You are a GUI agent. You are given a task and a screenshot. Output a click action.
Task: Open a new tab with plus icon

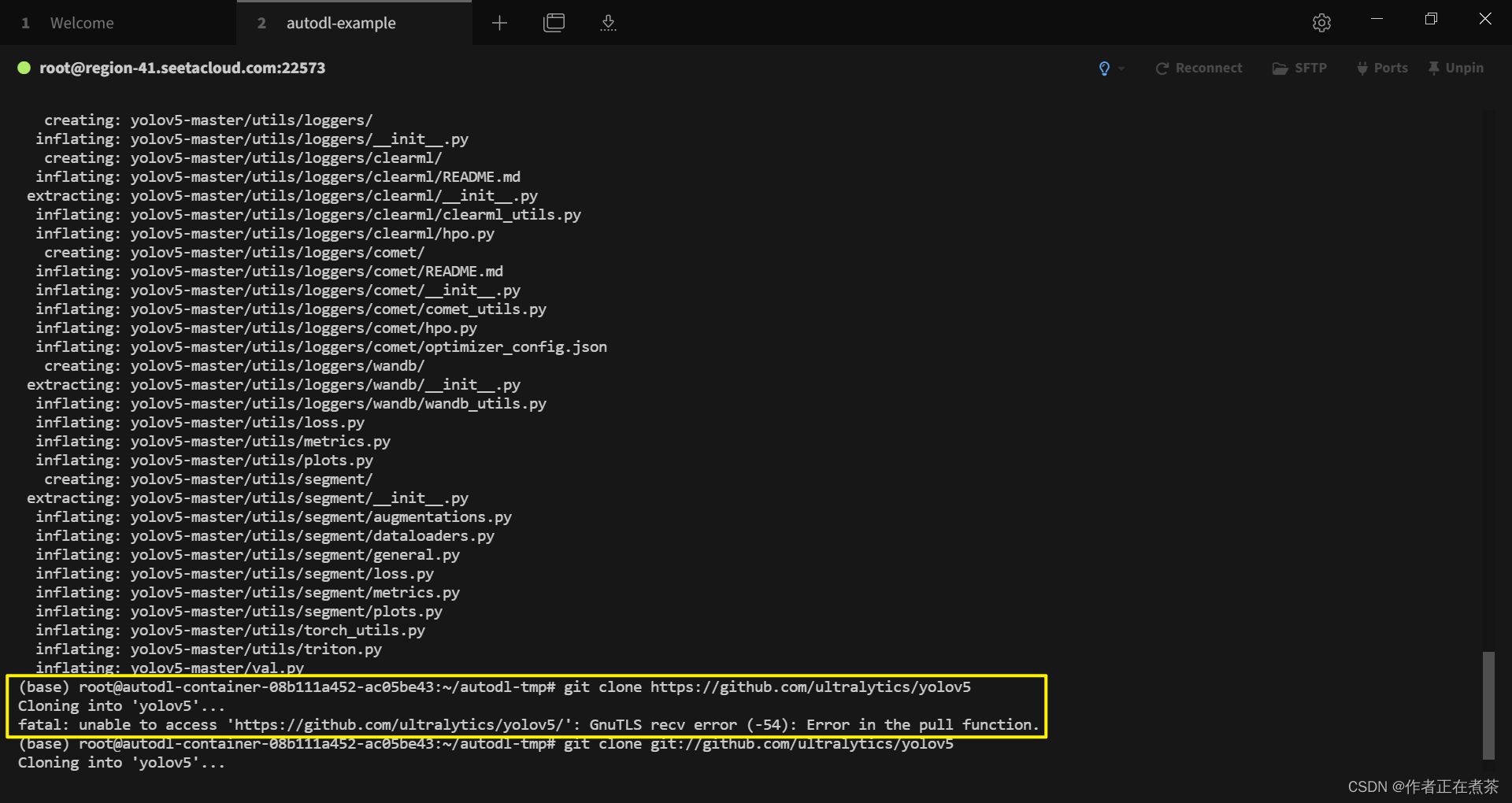[x=499, y=23]
